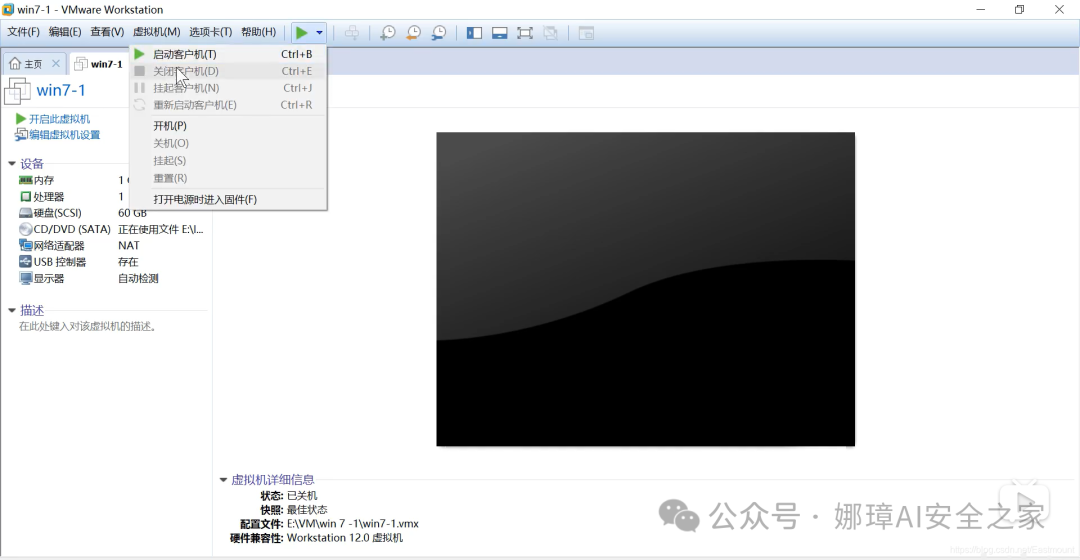Choose 重新启动客户机(E) menu entry
The image size is (1080, 560).
click(228, 105)
